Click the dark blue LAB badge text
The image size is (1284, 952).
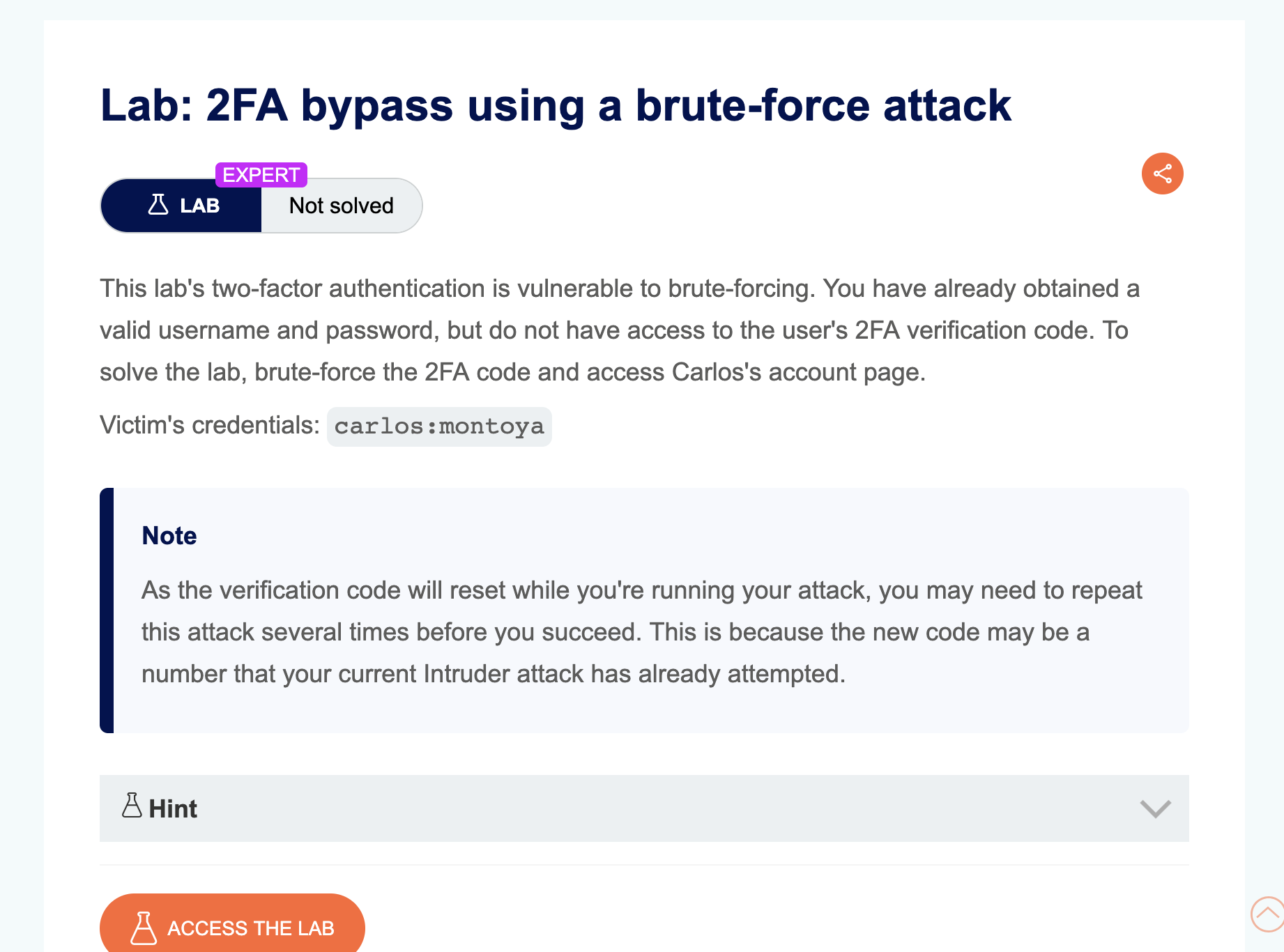tap(200, 206)
